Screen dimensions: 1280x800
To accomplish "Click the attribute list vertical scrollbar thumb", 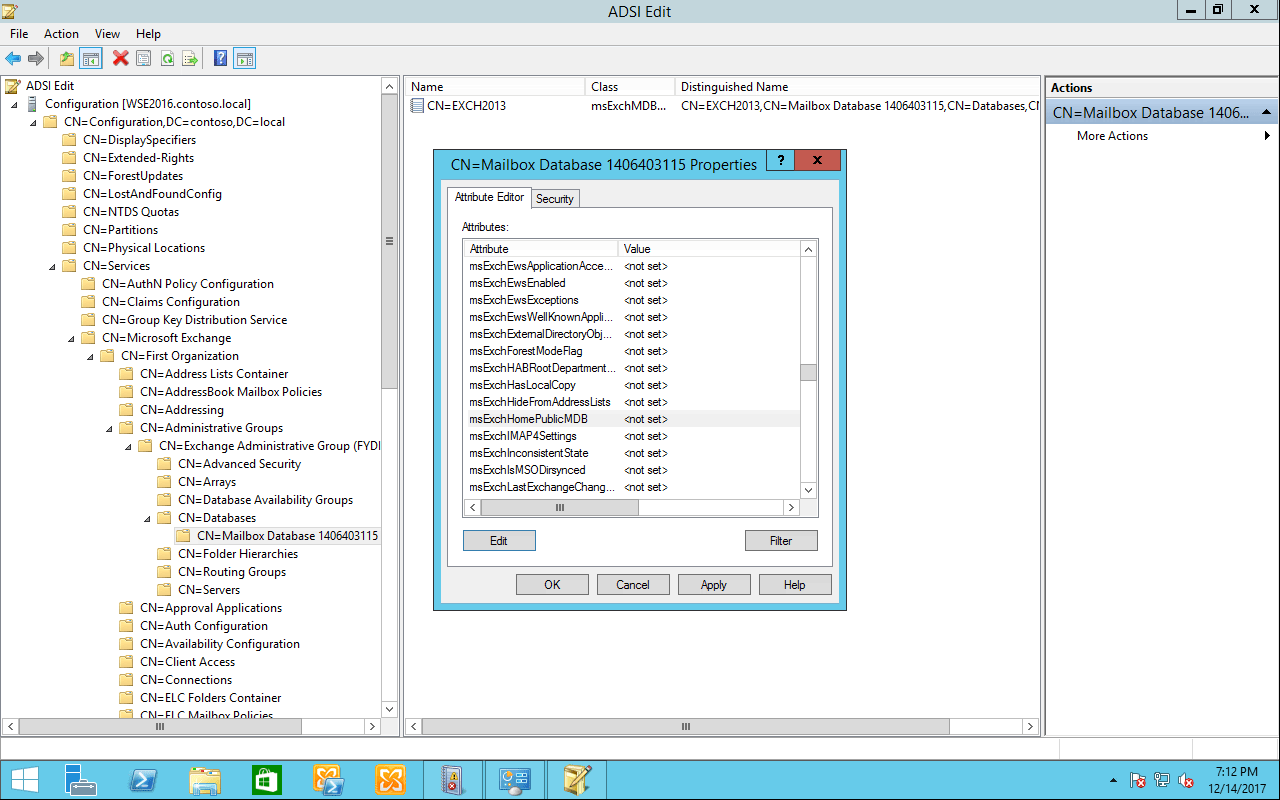I will [808, 373].
